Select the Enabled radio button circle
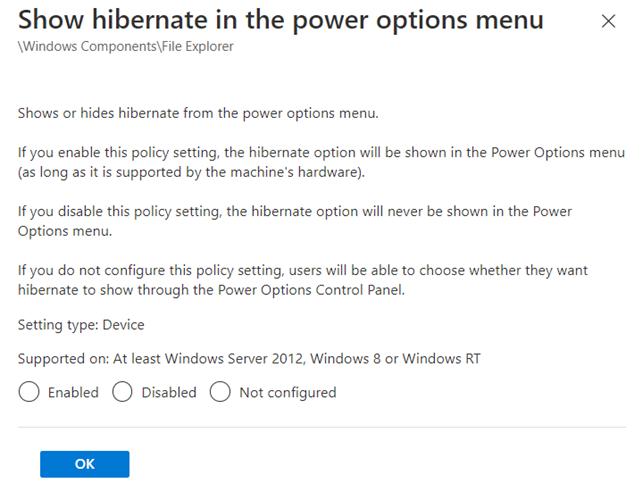 click(x=29, y=392)
